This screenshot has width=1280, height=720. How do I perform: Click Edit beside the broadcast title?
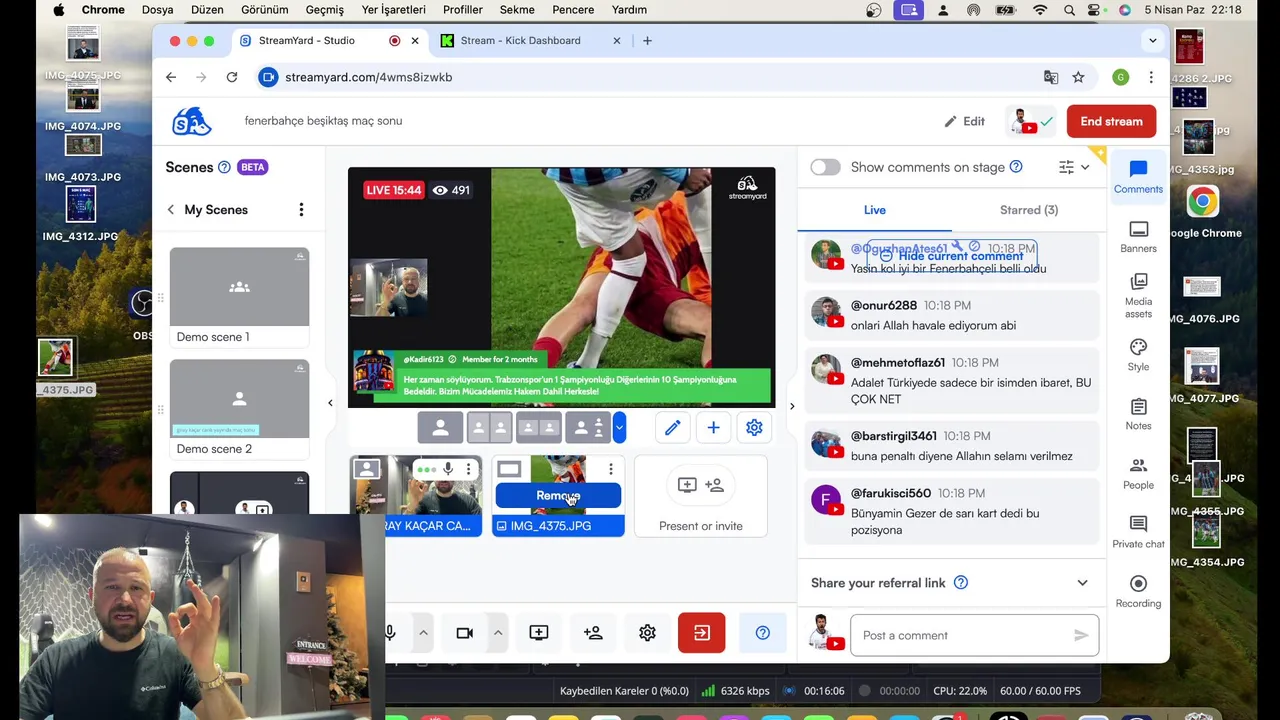coord(964,121)
